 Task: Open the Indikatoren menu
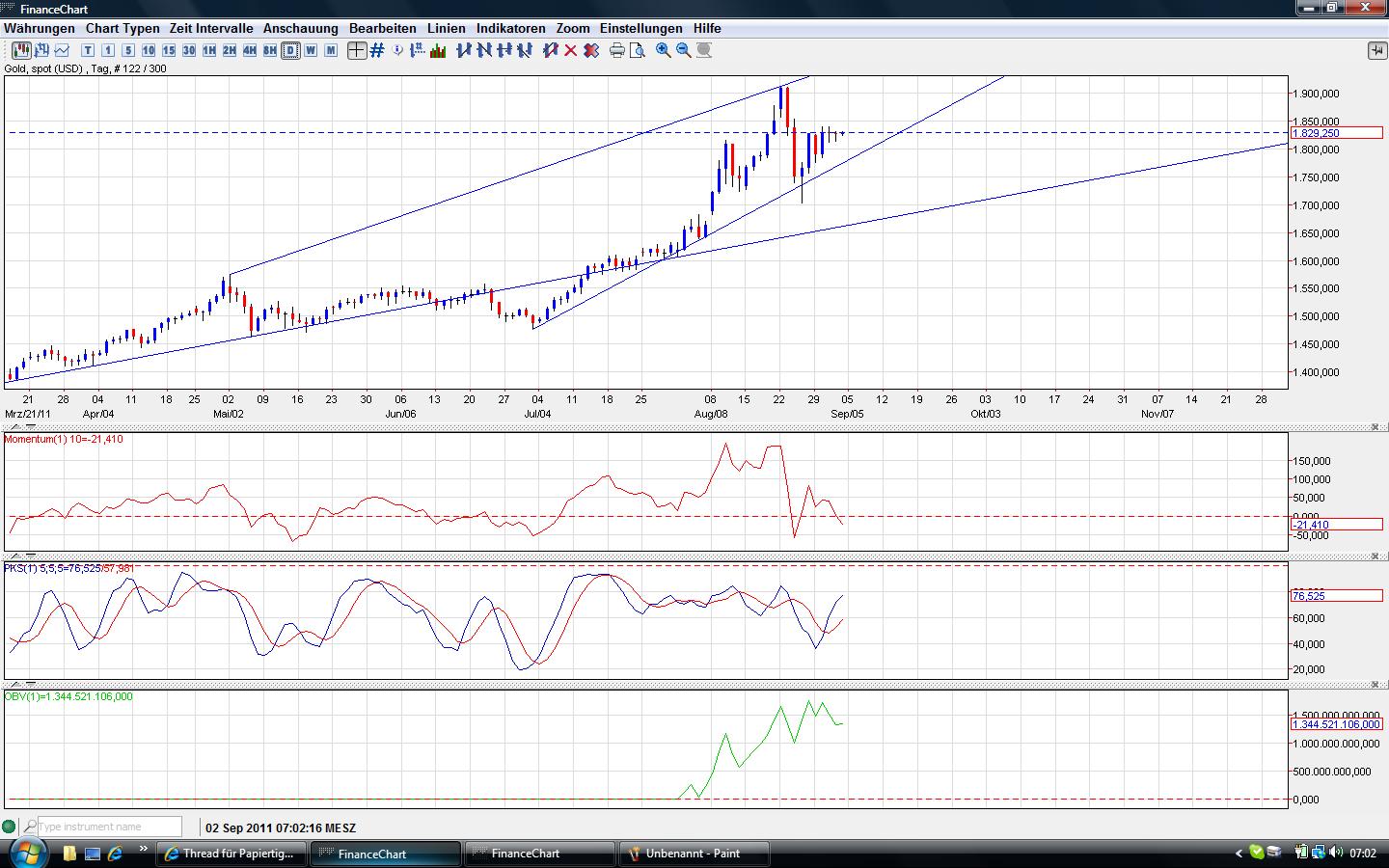pos(510,28)
